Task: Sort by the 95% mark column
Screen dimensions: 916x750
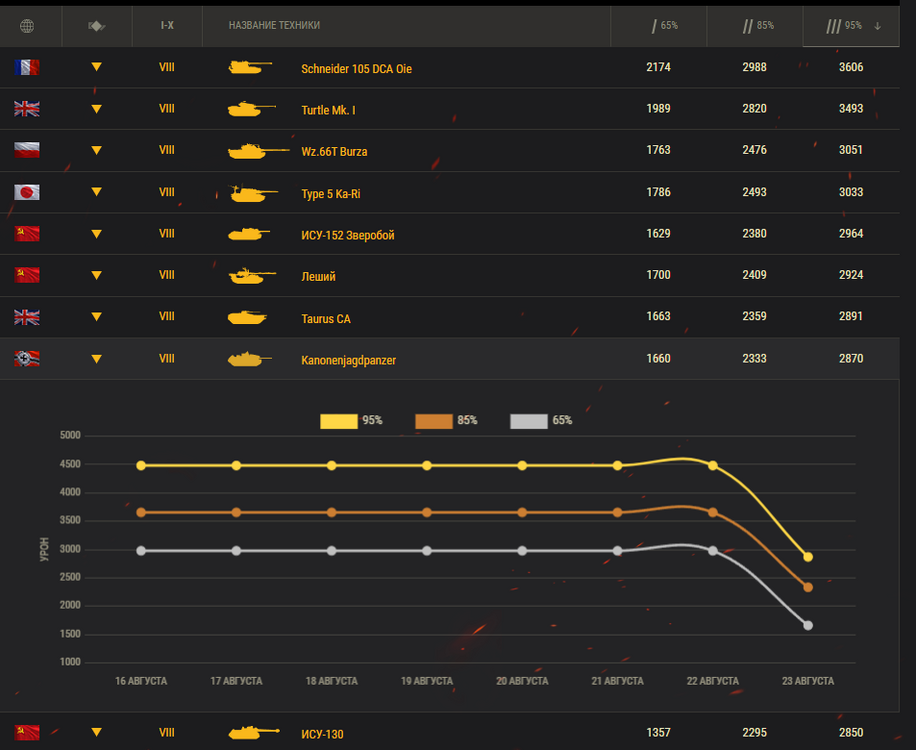Action: (851, 26)
